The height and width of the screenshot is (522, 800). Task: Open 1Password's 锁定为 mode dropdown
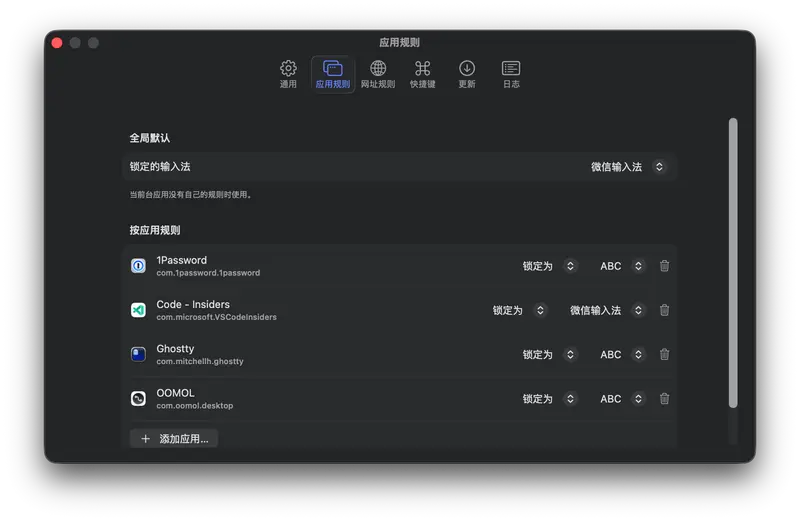[x=549, y=266]
